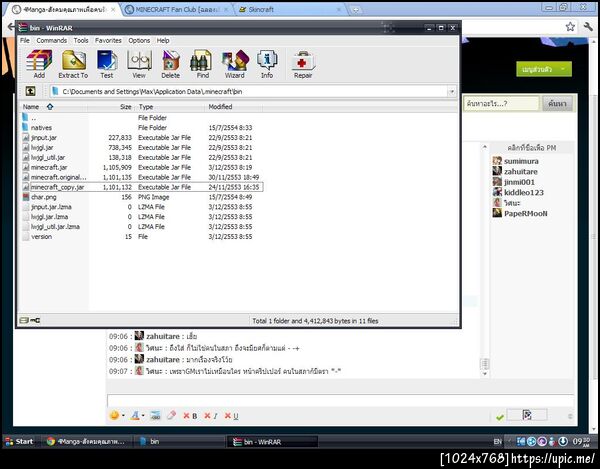Switch to Skincraft browser tab
This screenshot has width=600, height=469.
289,10
